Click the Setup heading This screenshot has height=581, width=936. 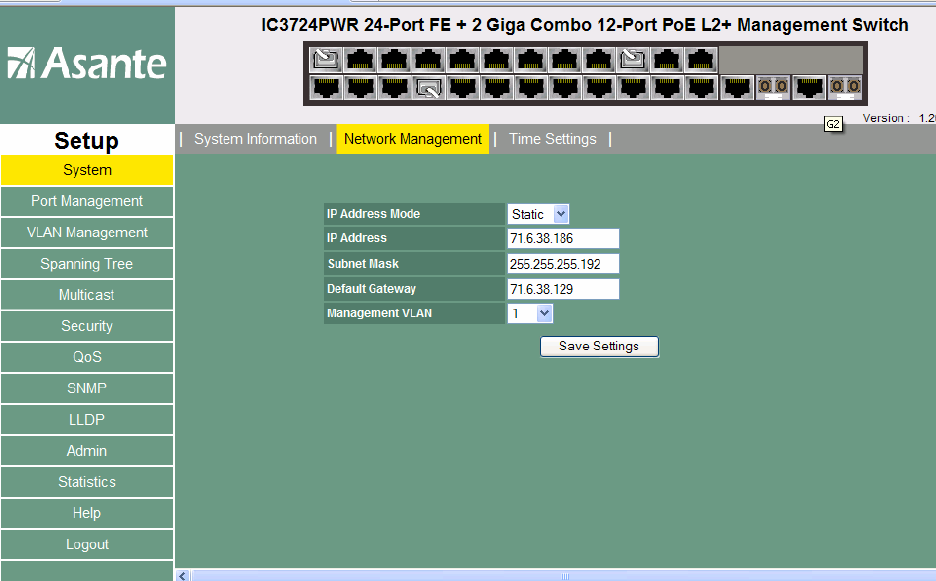coord(87,141)
